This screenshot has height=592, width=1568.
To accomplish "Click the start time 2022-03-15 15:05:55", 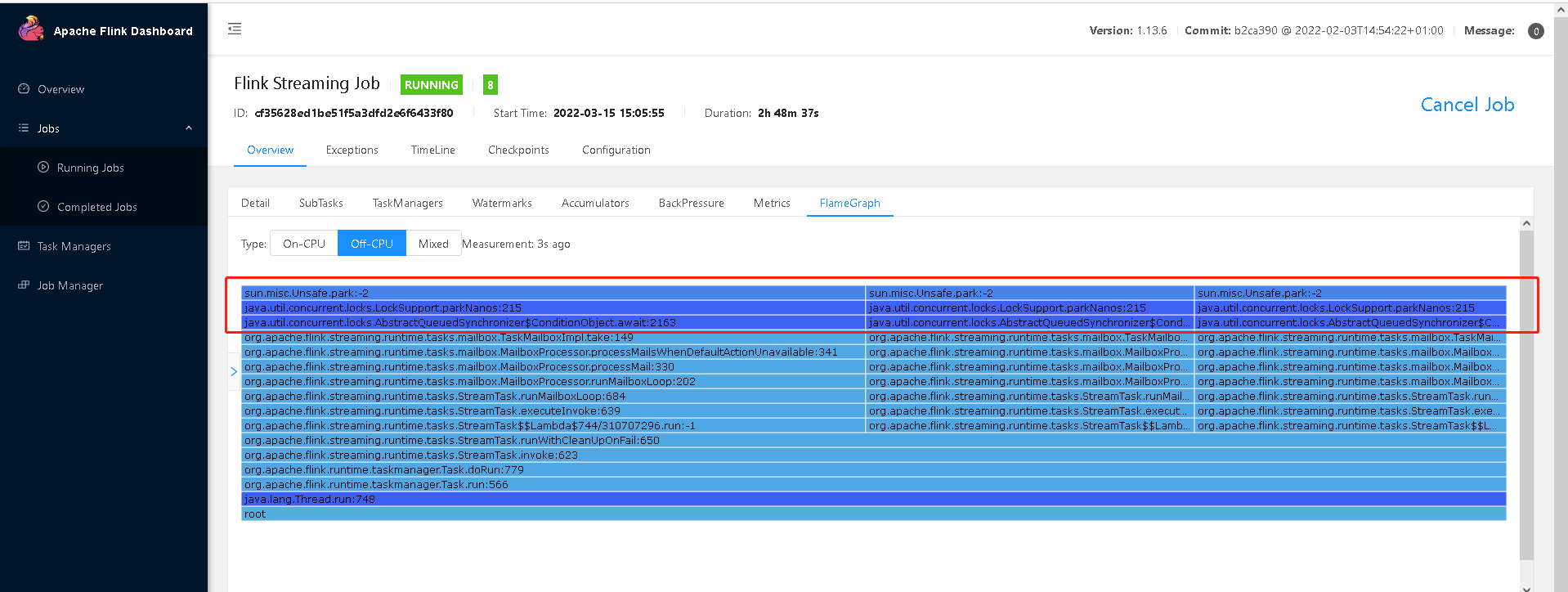I will [609, 113].
